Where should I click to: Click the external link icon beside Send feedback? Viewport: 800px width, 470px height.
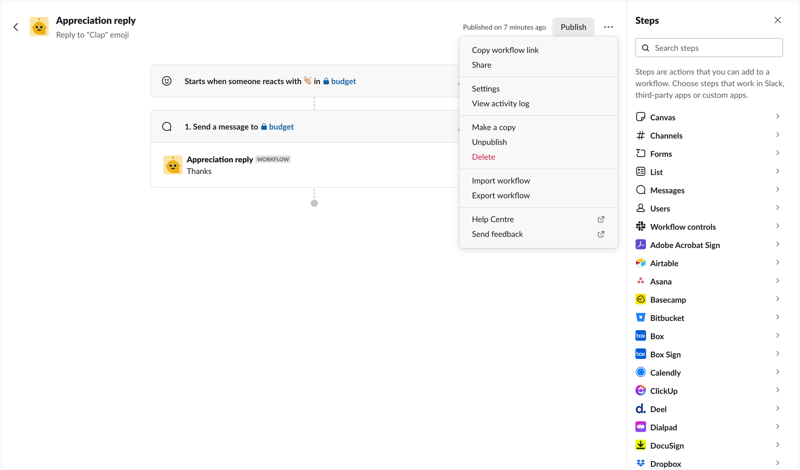tap(601, 234)
